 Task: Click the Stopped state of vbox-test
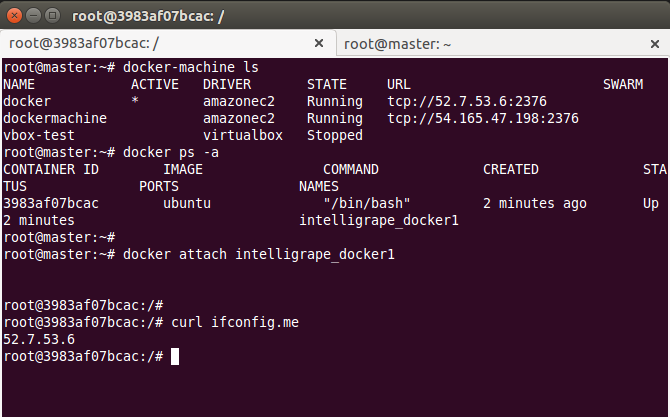[x=335, y=135]
